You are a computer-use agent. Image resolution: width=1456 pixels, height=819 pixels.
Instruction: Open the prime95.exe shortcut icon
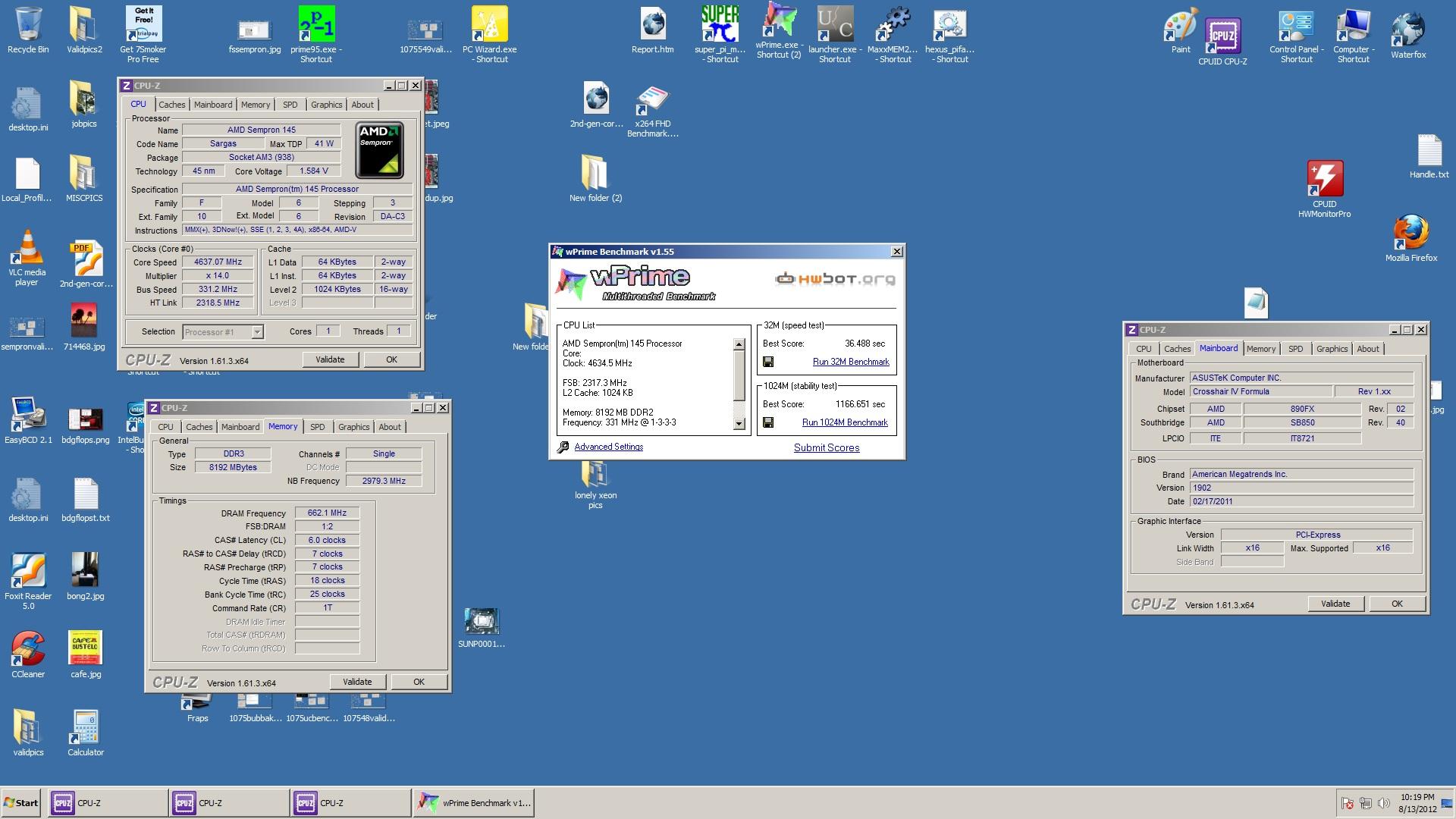[316, 33]
